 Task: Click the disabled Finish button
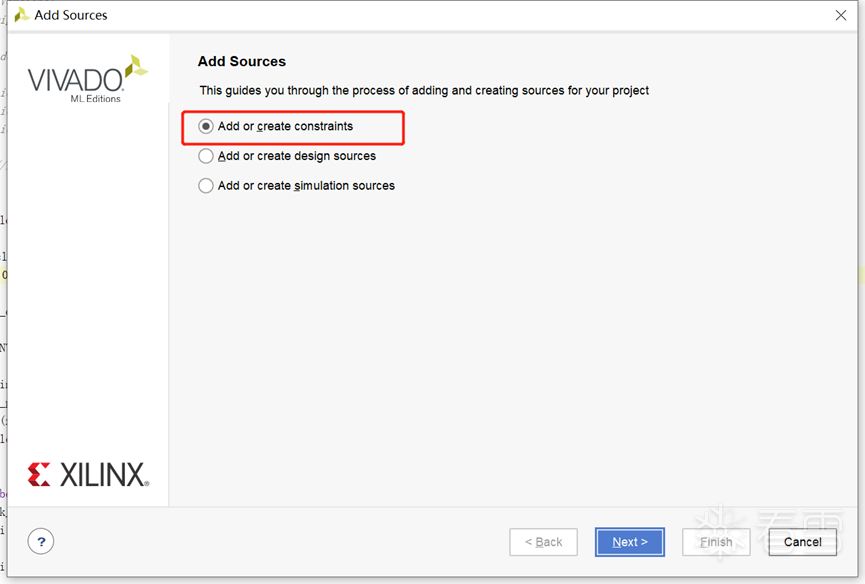(x=716, y=542)
